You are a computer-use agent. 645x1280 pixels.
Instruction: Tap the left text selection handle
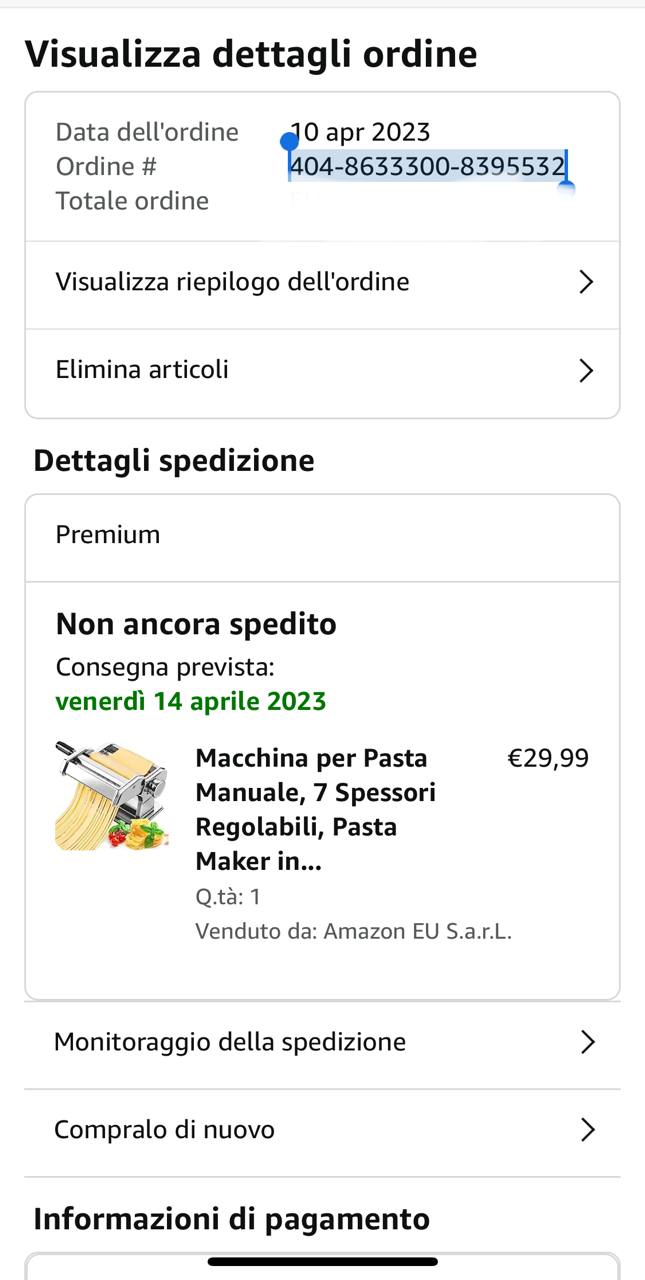click(x=290, y=142)
